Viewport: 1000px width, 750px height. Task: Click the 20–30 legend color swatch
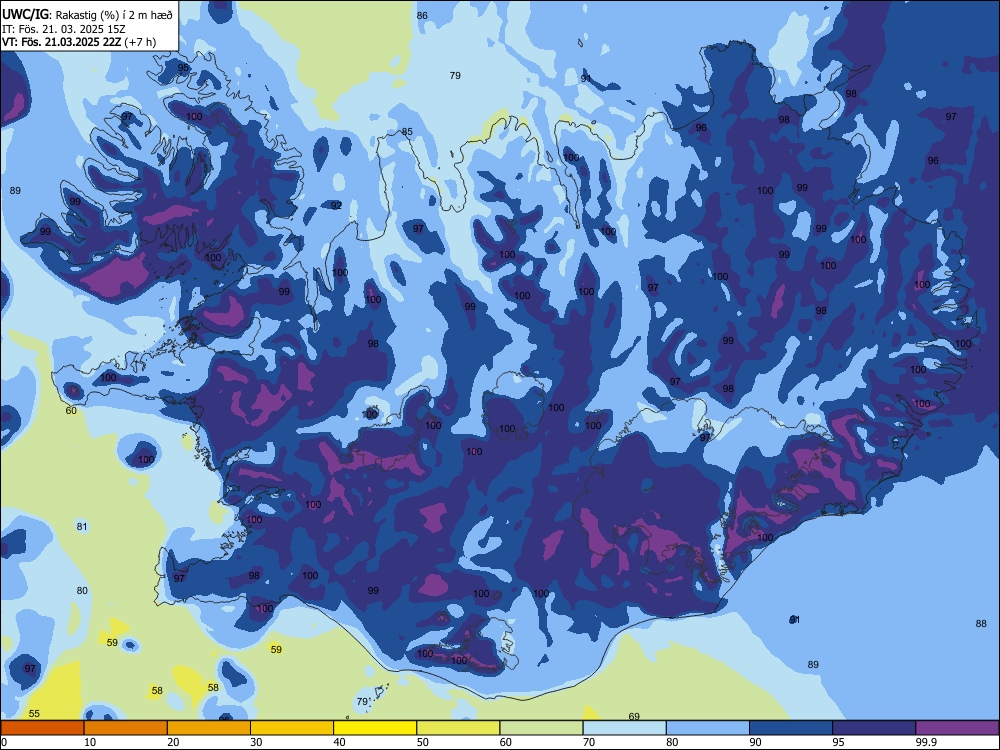[x=209, y=728]
